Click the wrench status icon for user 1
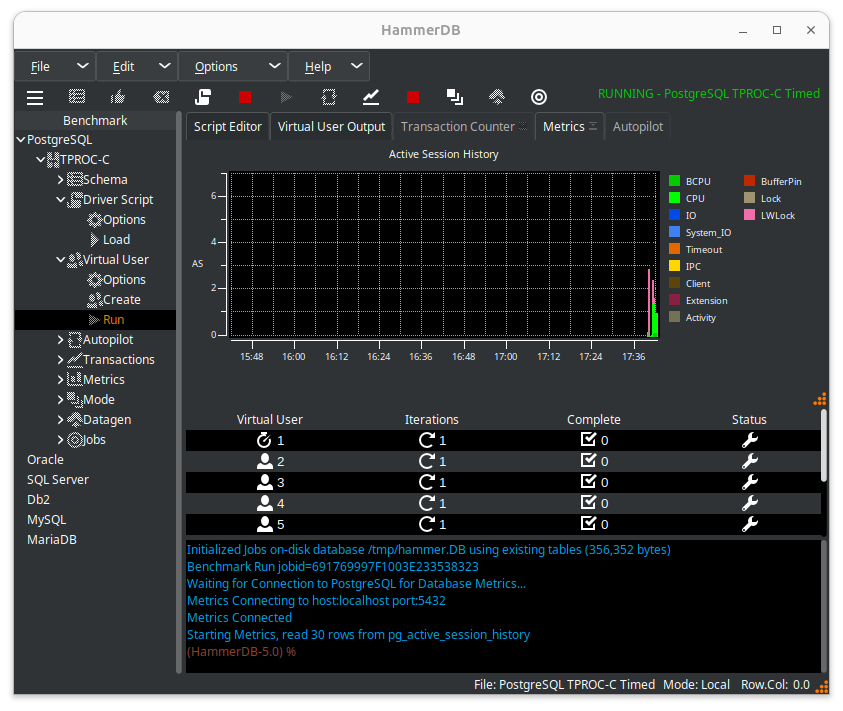843x711 pixels. [x=749, y=440]
